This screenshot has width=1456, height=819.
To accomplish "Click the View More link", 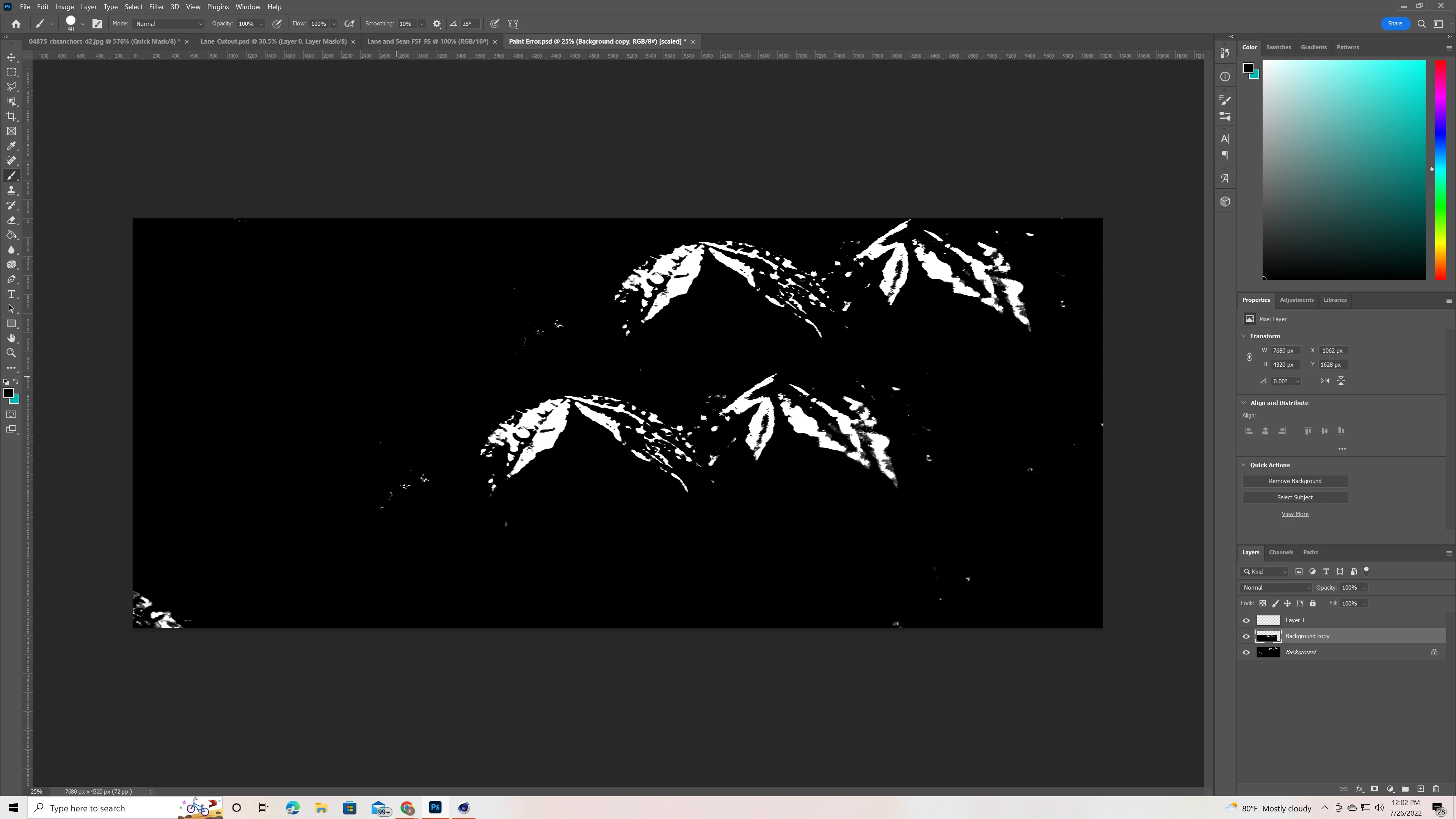I will pos(1294,515).
